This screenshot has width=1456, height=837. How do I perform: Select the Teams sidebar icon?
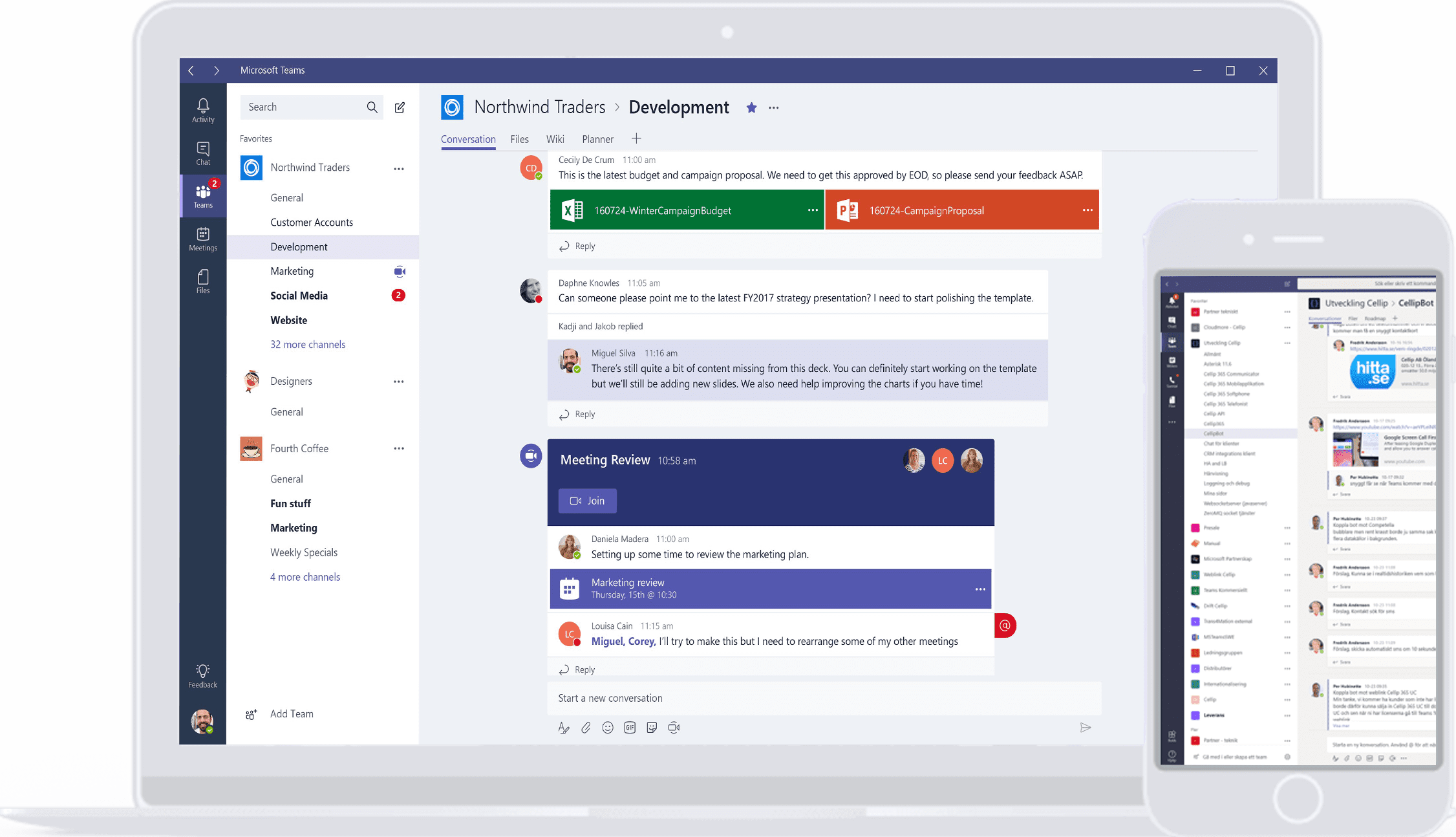tap(203, 195)
